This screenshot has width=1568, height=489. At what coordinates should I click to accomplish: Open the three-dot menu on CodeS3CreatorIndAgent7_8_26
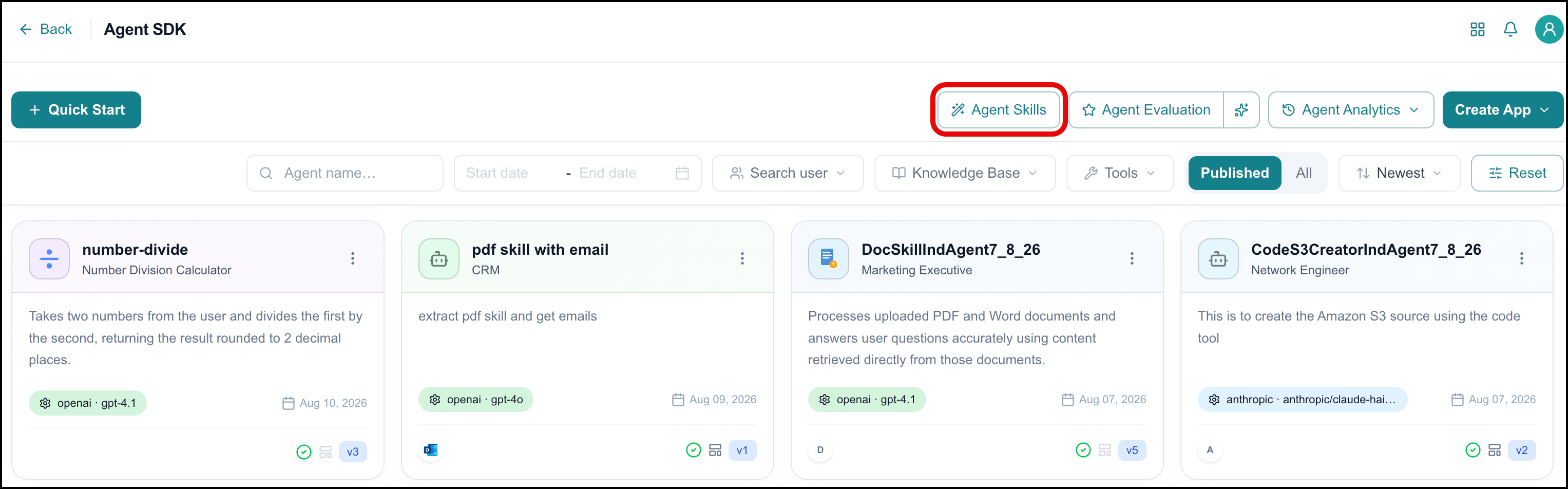pyautogui.click(x=1521, y=258)
